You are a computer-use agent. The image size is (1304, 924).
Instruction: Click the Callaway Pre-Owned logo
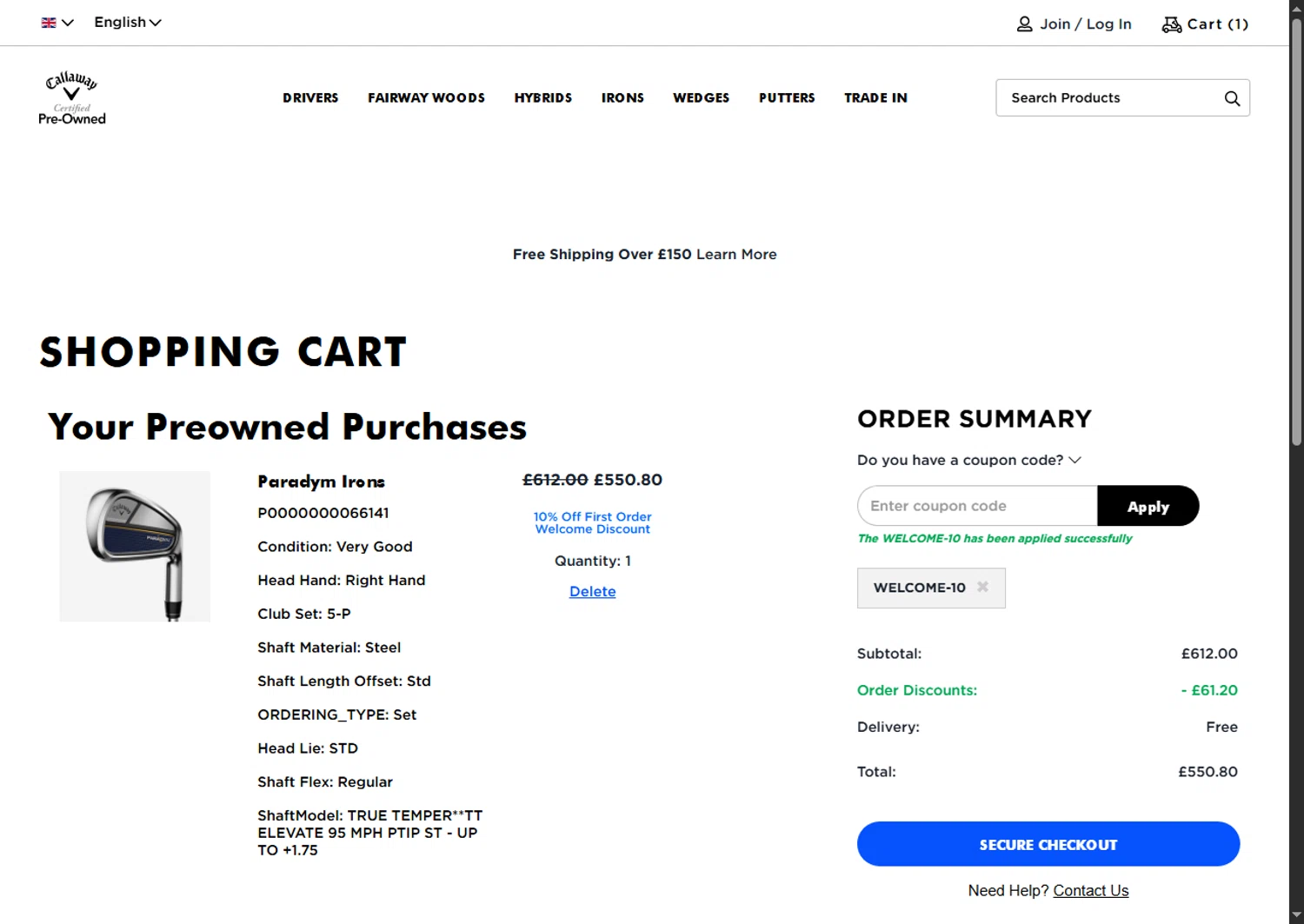[x=72, y=98]
